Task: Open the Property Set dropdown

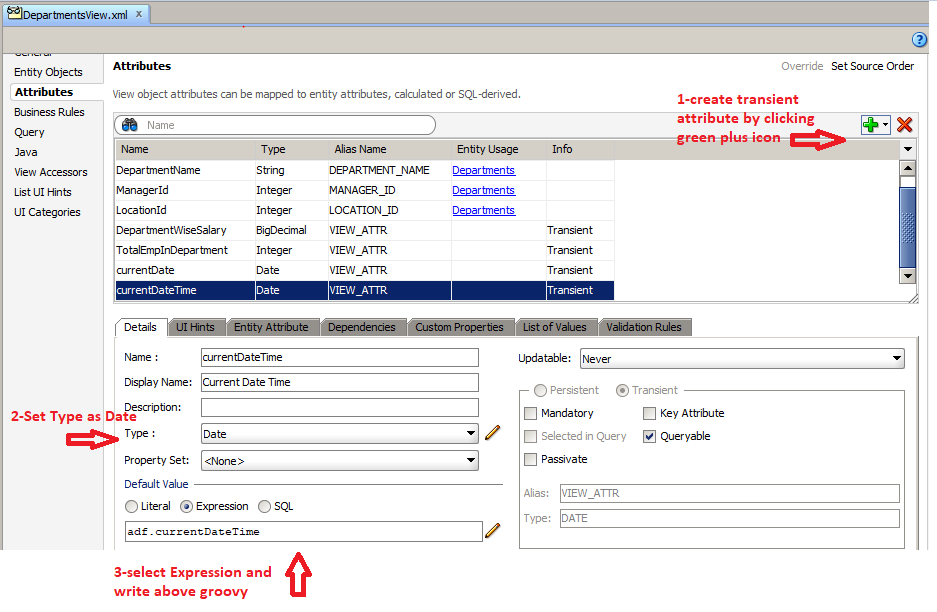Action: pos(339,461)
